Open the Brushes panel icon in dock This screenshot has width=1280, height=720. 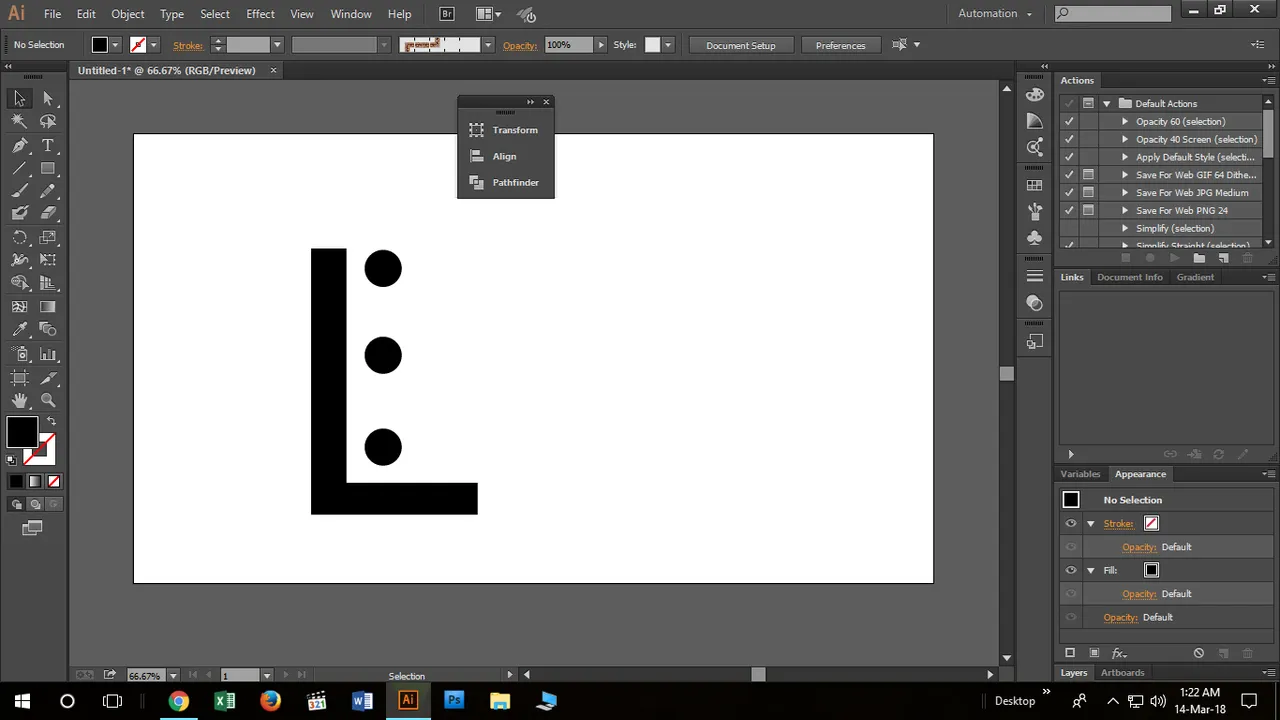pos(1035,212)
